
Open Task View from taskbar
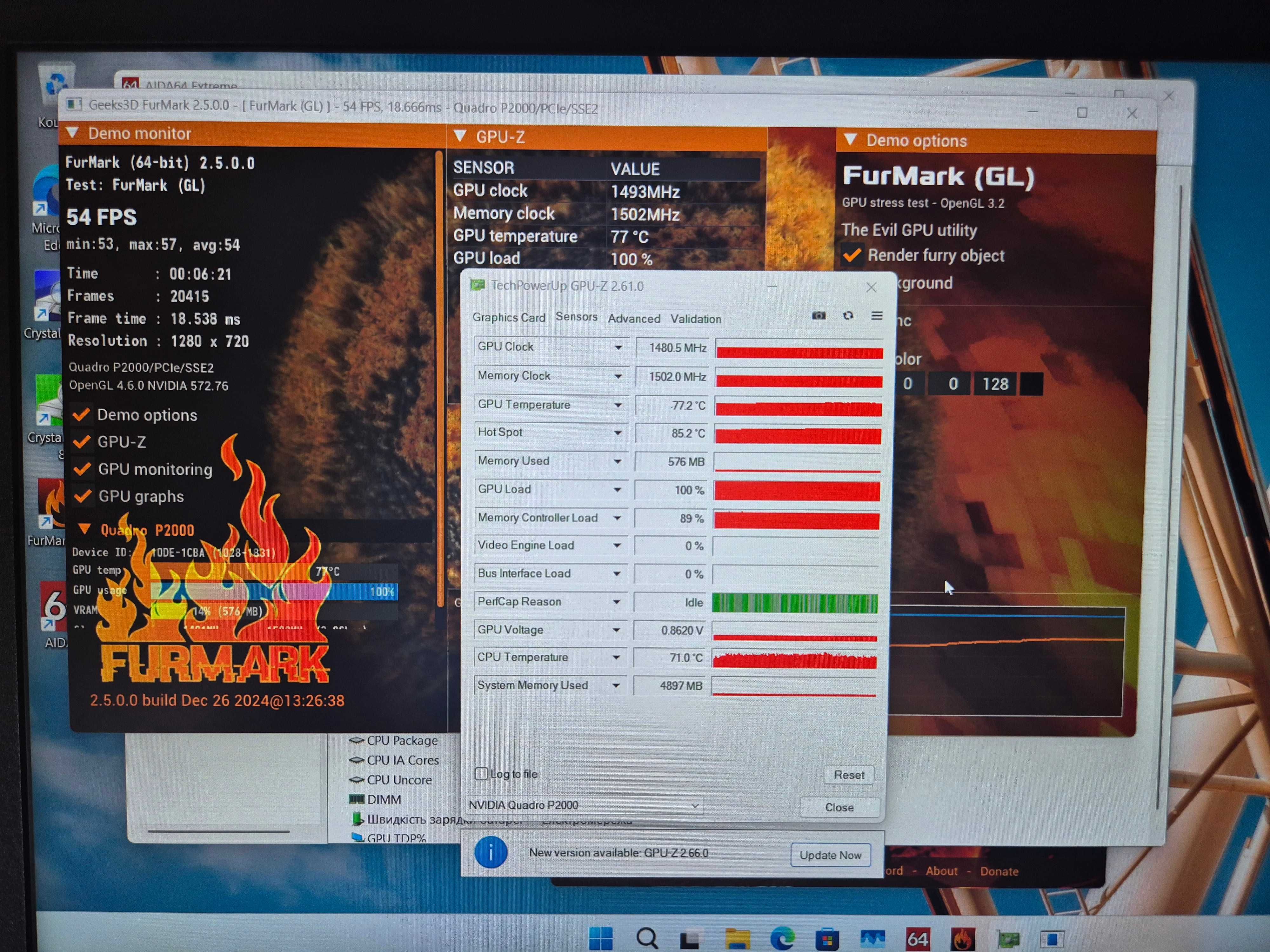tap(691, 939)
